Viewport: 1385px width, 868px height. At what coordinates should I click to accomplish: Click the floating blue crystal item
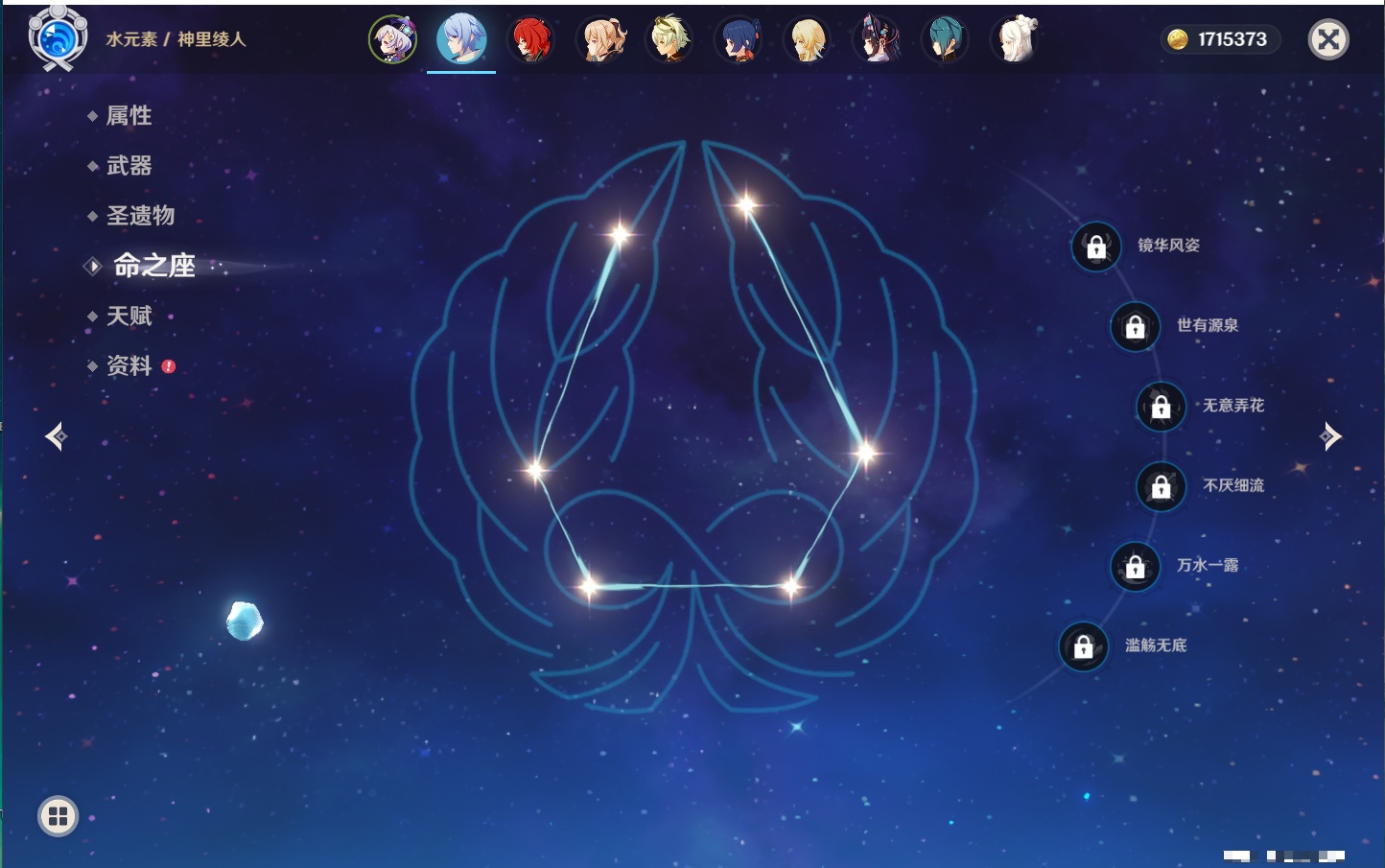245,622
